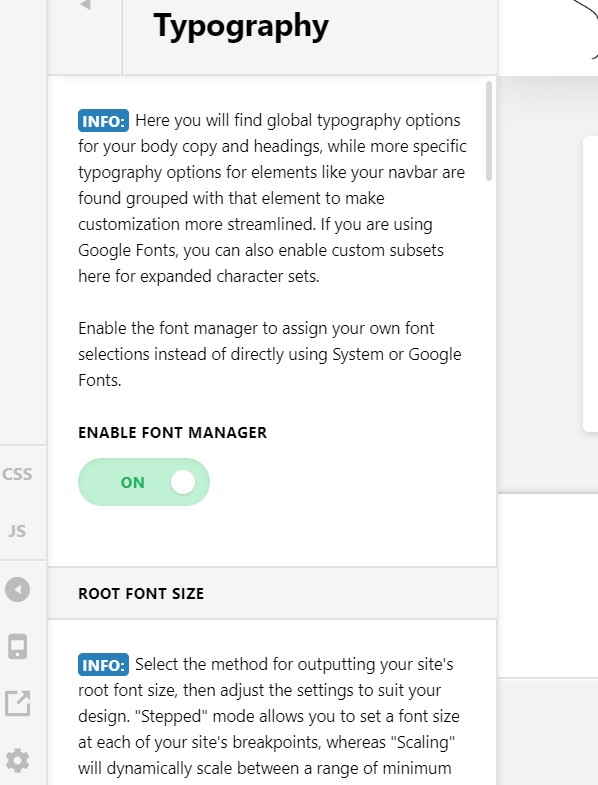Go back using the arrow beside Typography

85,5
